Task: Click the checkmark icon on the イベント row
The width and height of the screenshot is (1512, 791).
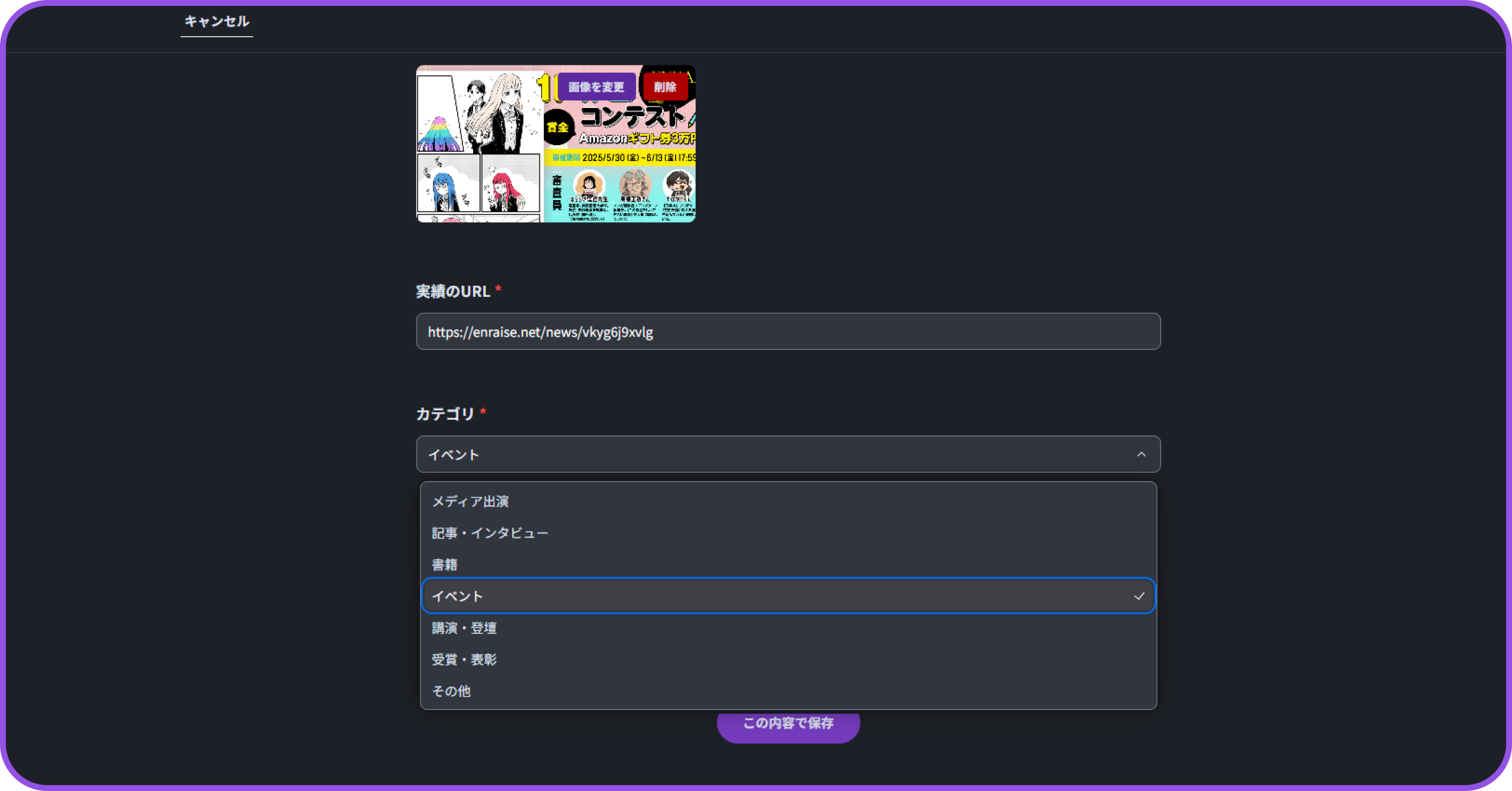Action: (x=1139, y=596)
